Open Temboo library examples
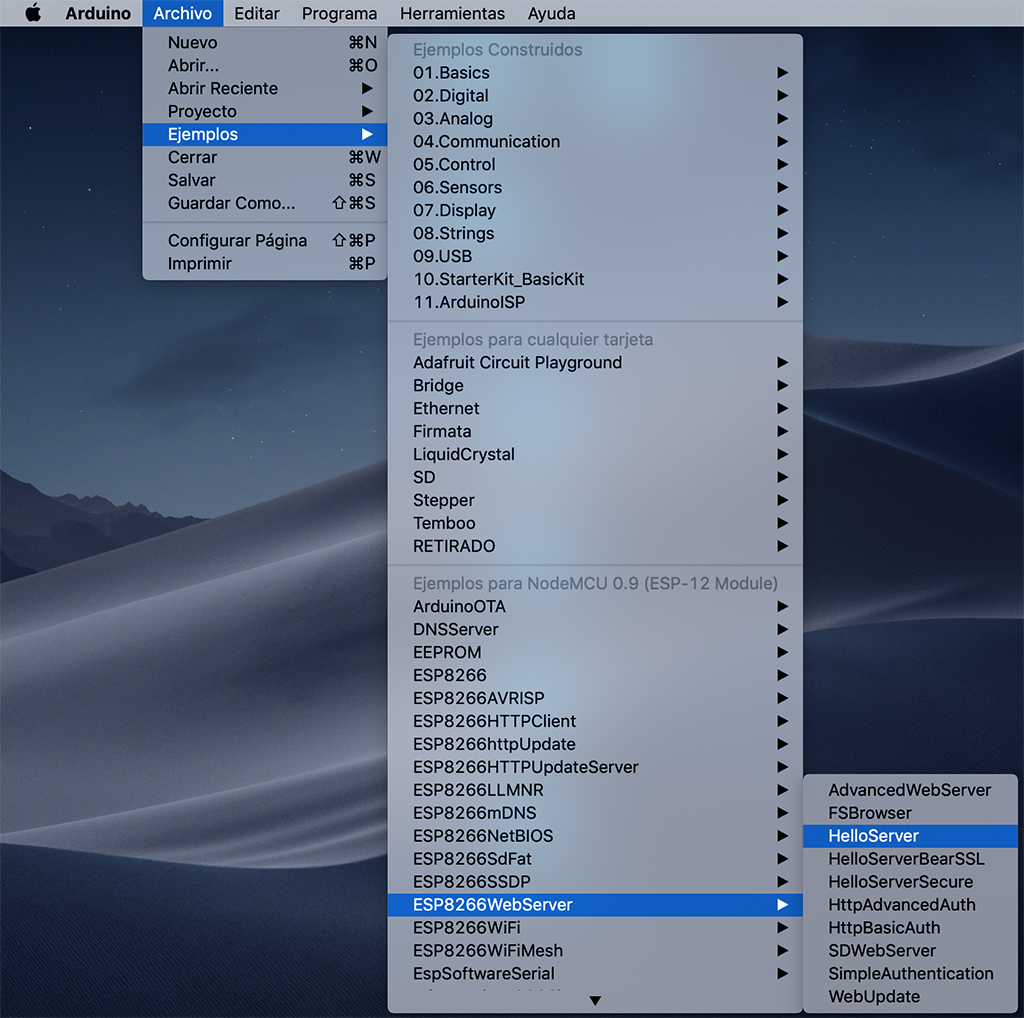This screenshot has width=1024, height=1018. [x=595, y=523]
